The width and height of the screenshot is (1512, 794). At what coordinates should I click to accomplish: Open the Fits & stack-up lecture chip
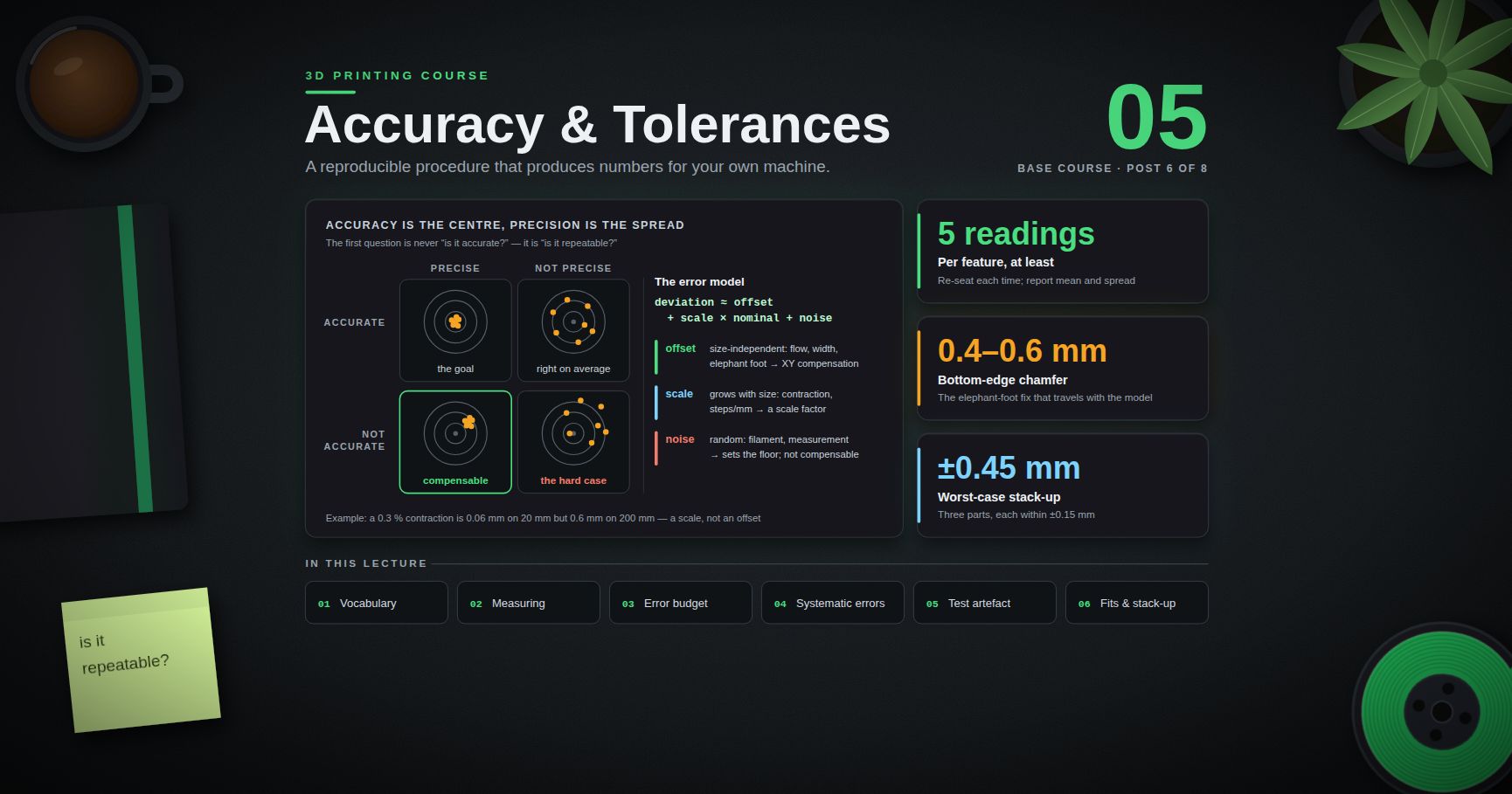(1136, 603)
